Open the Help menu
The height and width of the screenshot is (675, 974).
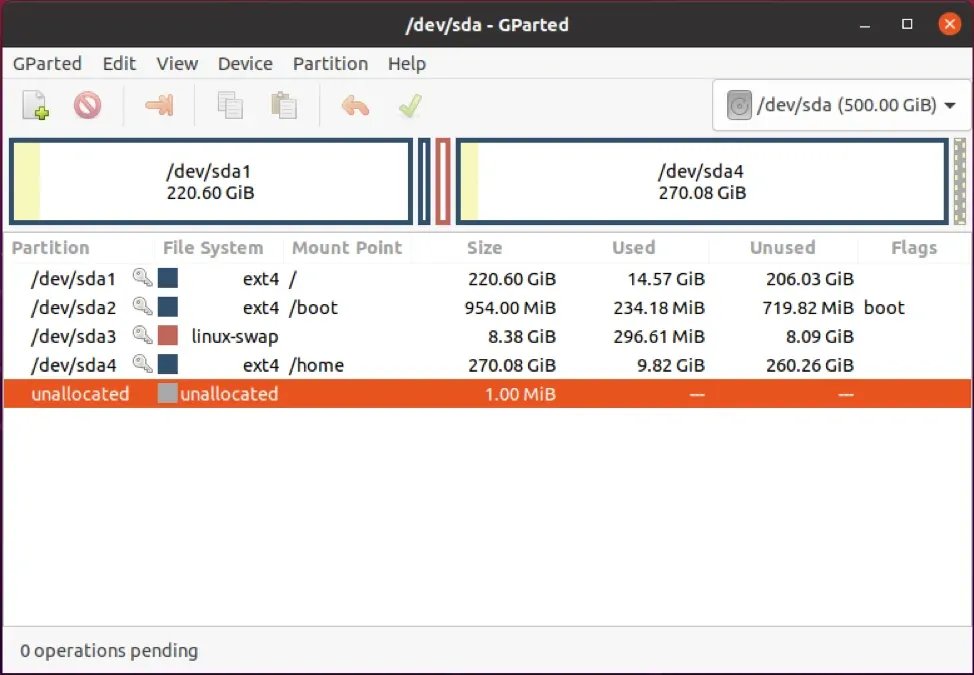pos(407,63)
